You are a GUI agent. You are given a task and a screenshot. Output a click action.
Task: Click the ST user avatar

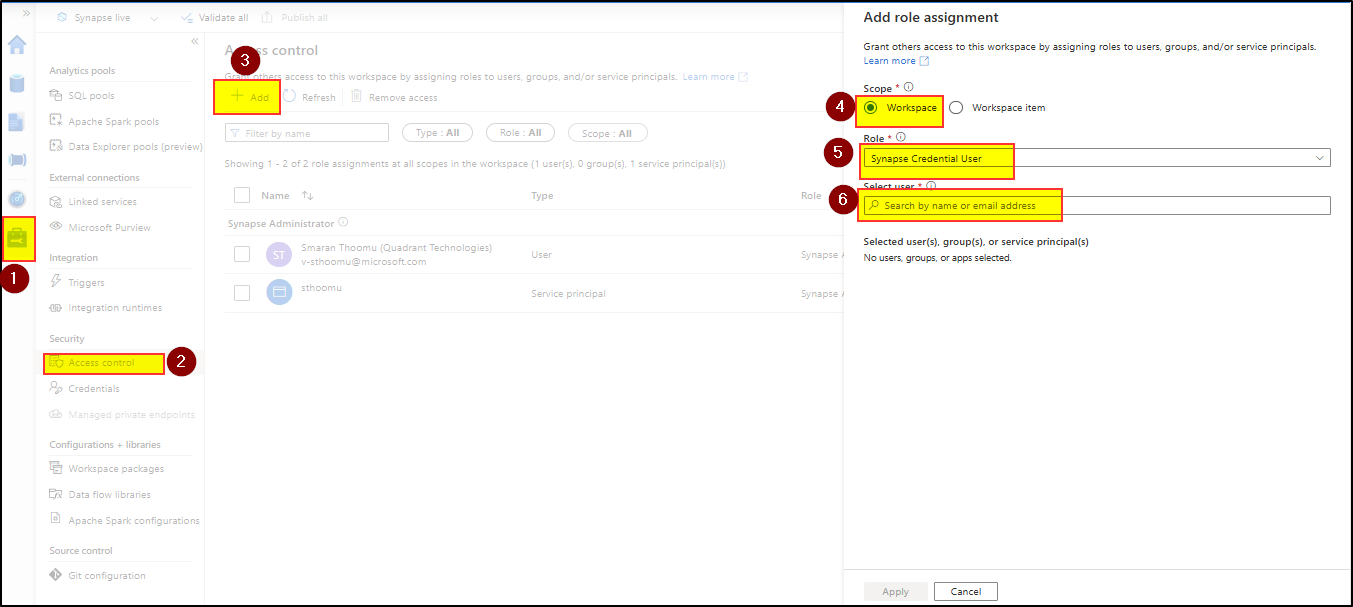(x=279, y=255)
